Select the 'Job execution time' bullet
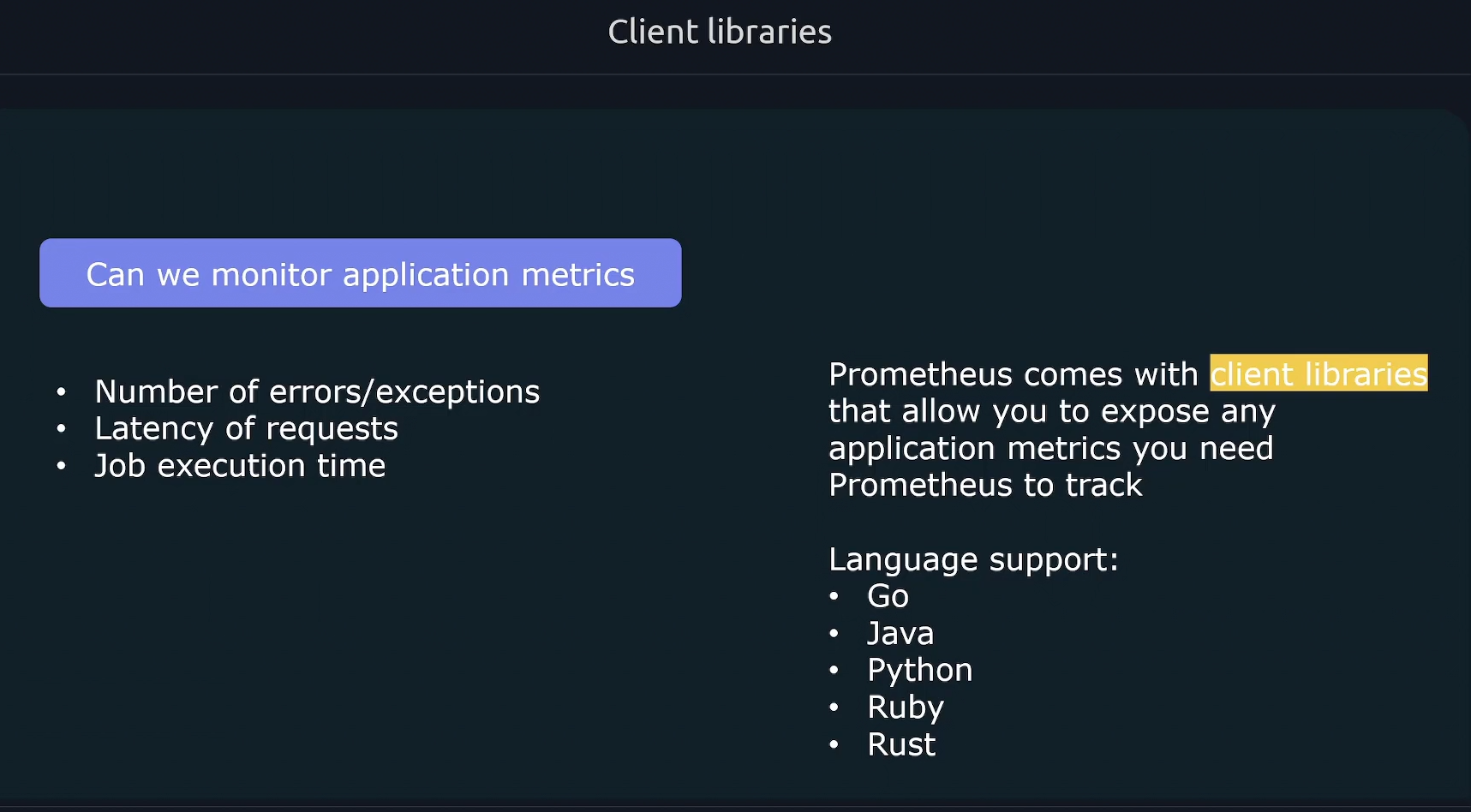Screen dimensions: 1471x812 tap(240, 465)
